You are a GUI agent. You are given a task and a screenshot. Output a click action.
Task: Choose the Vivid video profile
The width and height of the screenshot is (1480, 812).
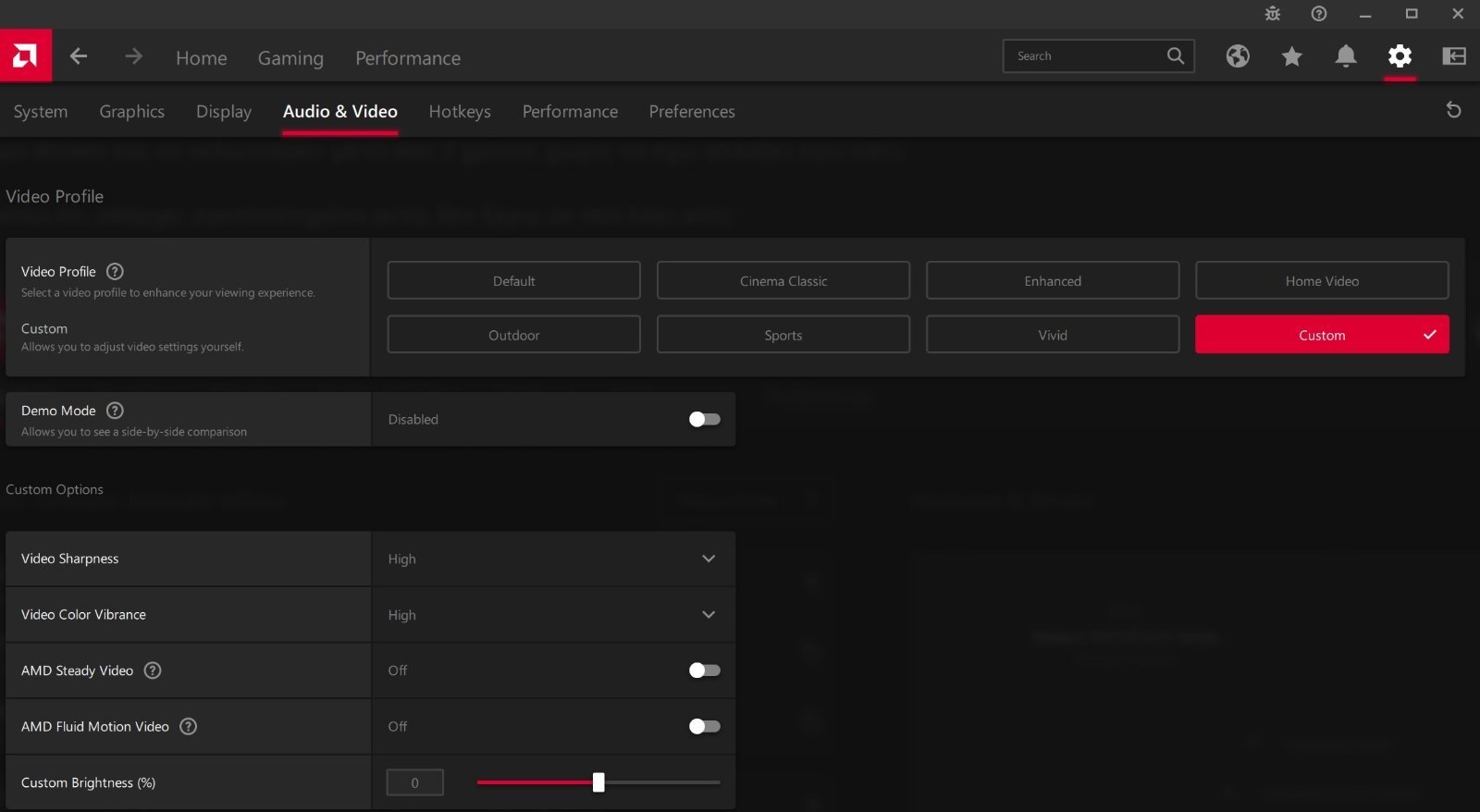tap(1052, 335)
